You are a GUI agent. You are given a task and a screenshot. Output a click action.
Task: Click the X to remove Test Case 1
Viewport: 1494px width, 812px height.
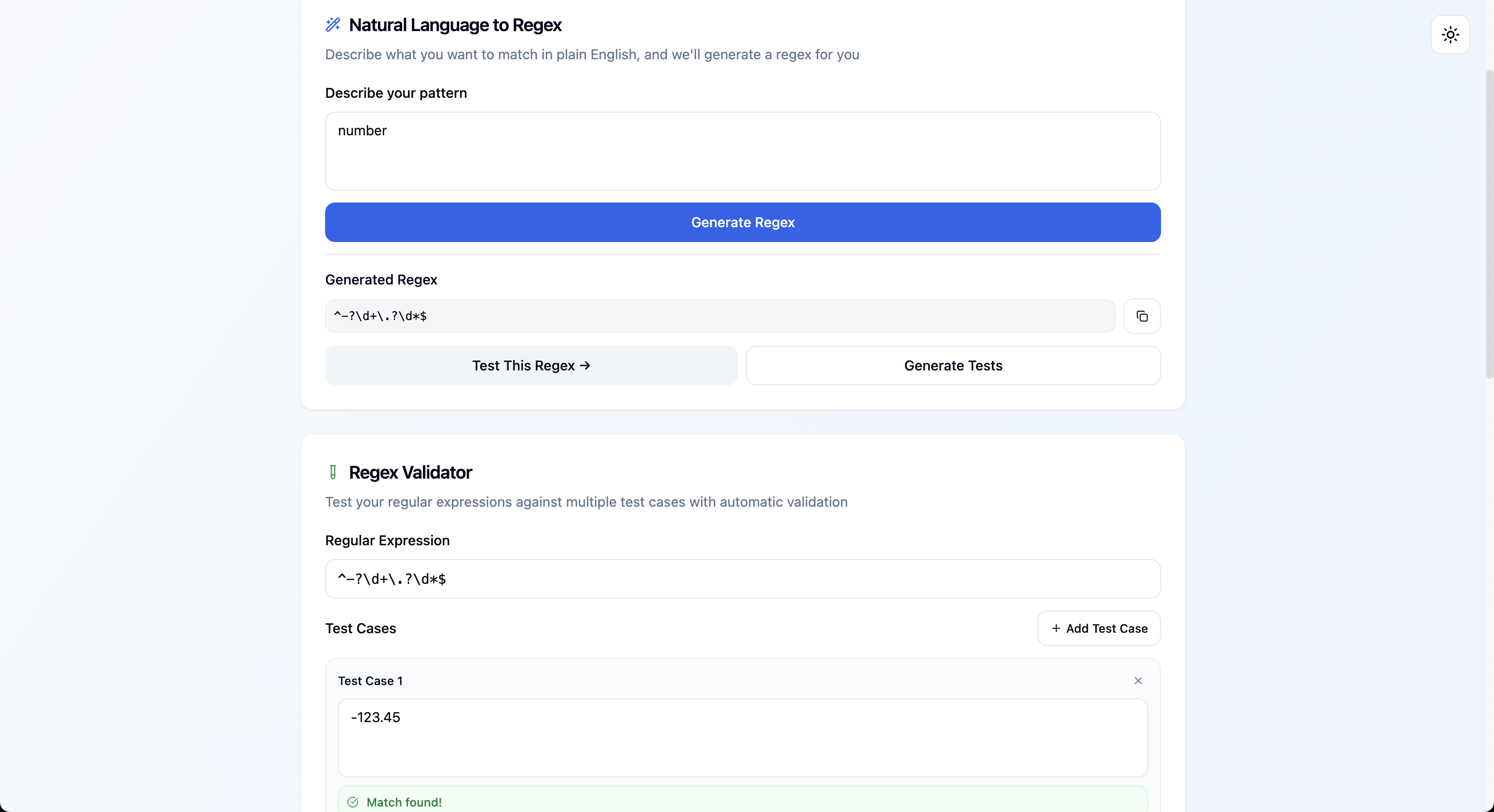(1138, 680)
